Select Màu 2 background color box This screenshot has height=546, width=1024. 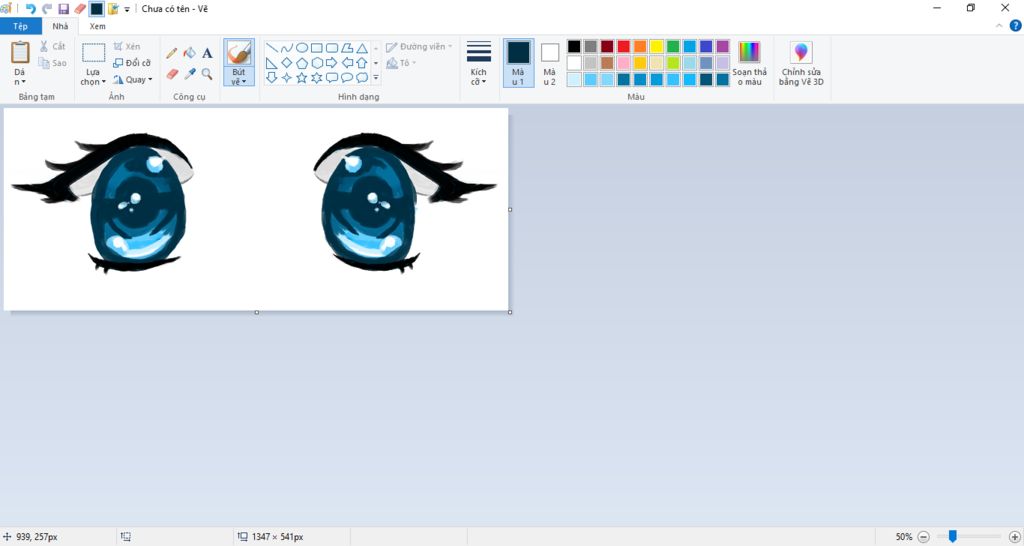pos(550,63)
